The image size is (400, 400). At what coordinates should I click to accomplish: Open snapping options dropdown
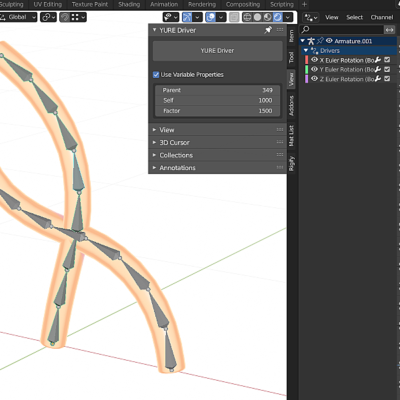point(79,17)
